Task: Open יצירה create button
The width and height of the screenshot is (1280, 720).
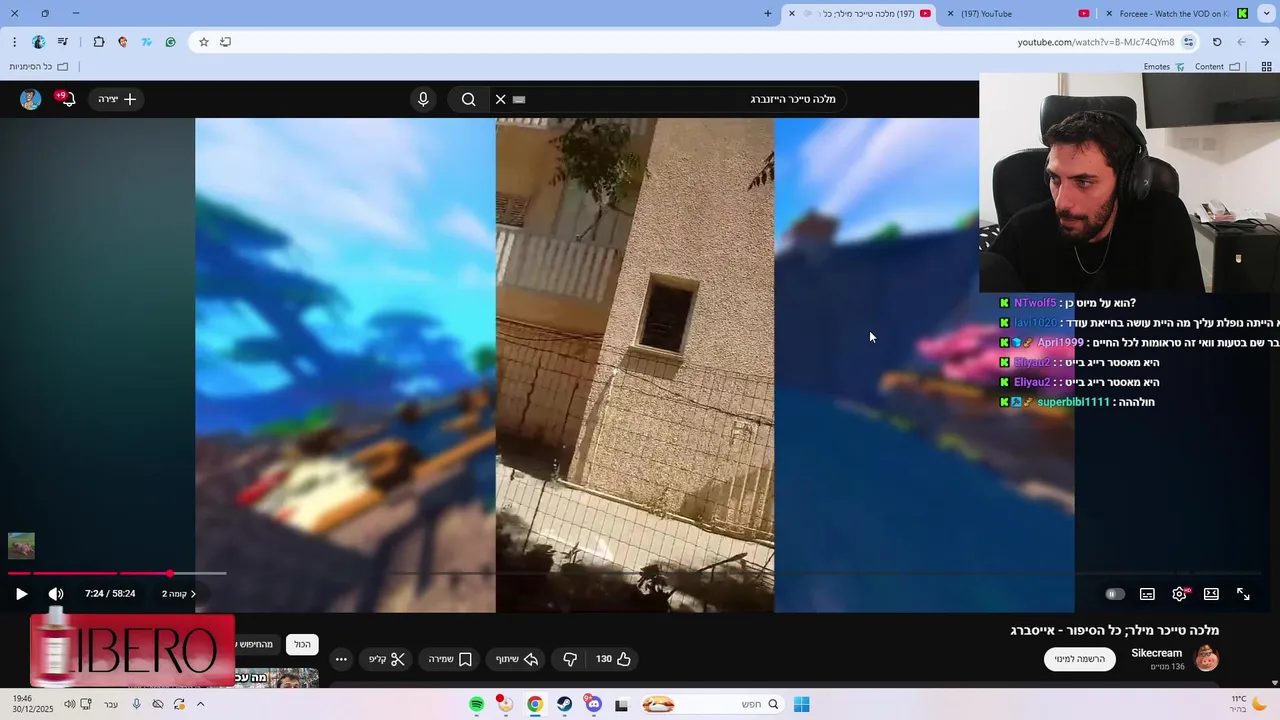Action: pos(116,99)
